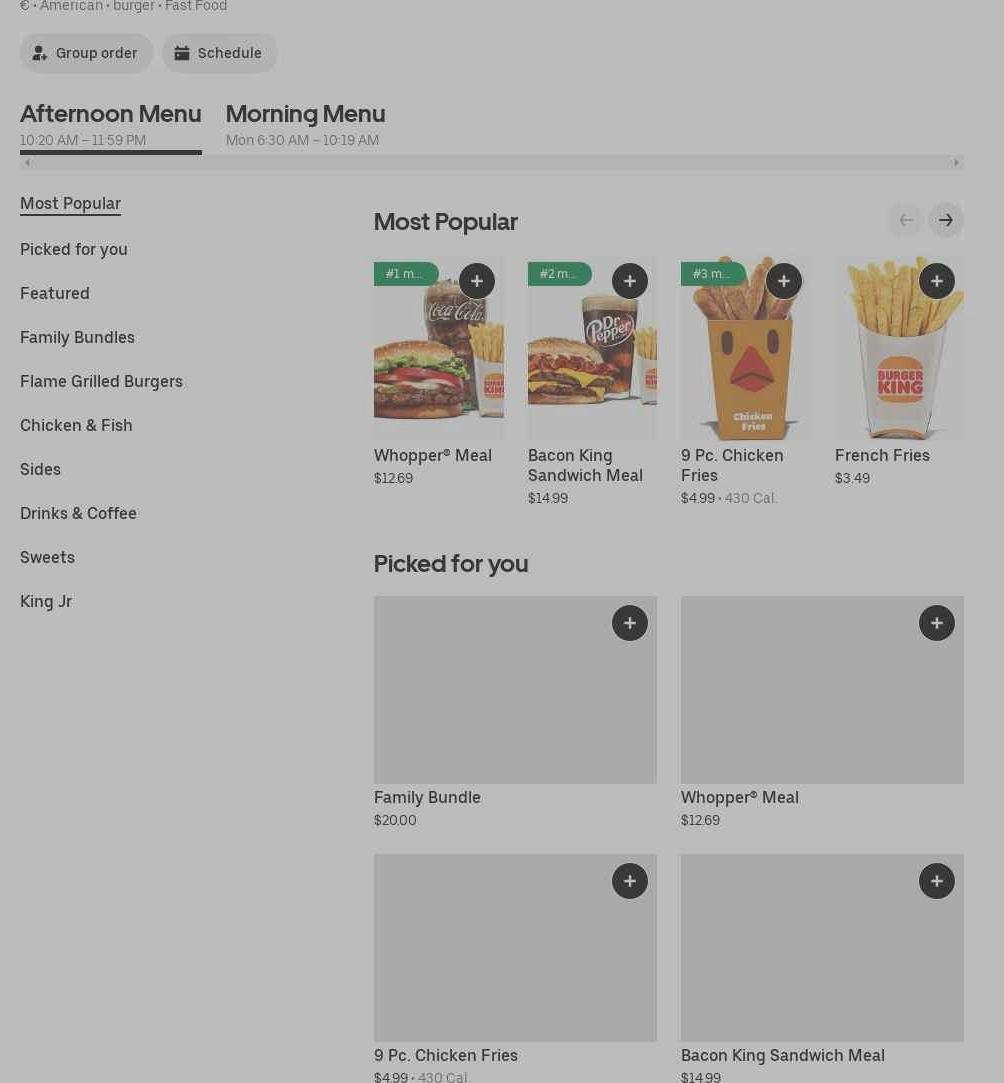Add 9 Pc. Chicken Fries in Picked for you
1004x1083 pixels.
pos(630,881)
